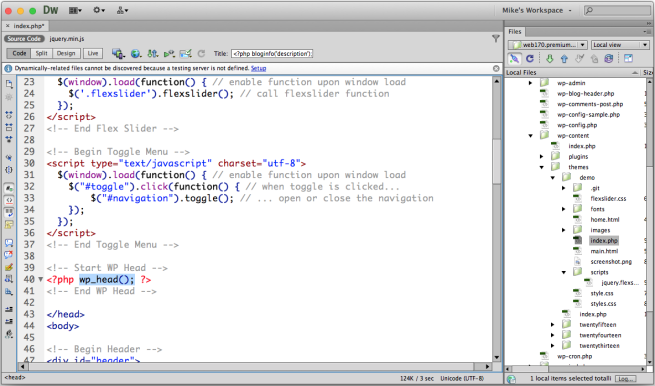Collapse code at line 40 triangle
655x386 pixels.
41,279
